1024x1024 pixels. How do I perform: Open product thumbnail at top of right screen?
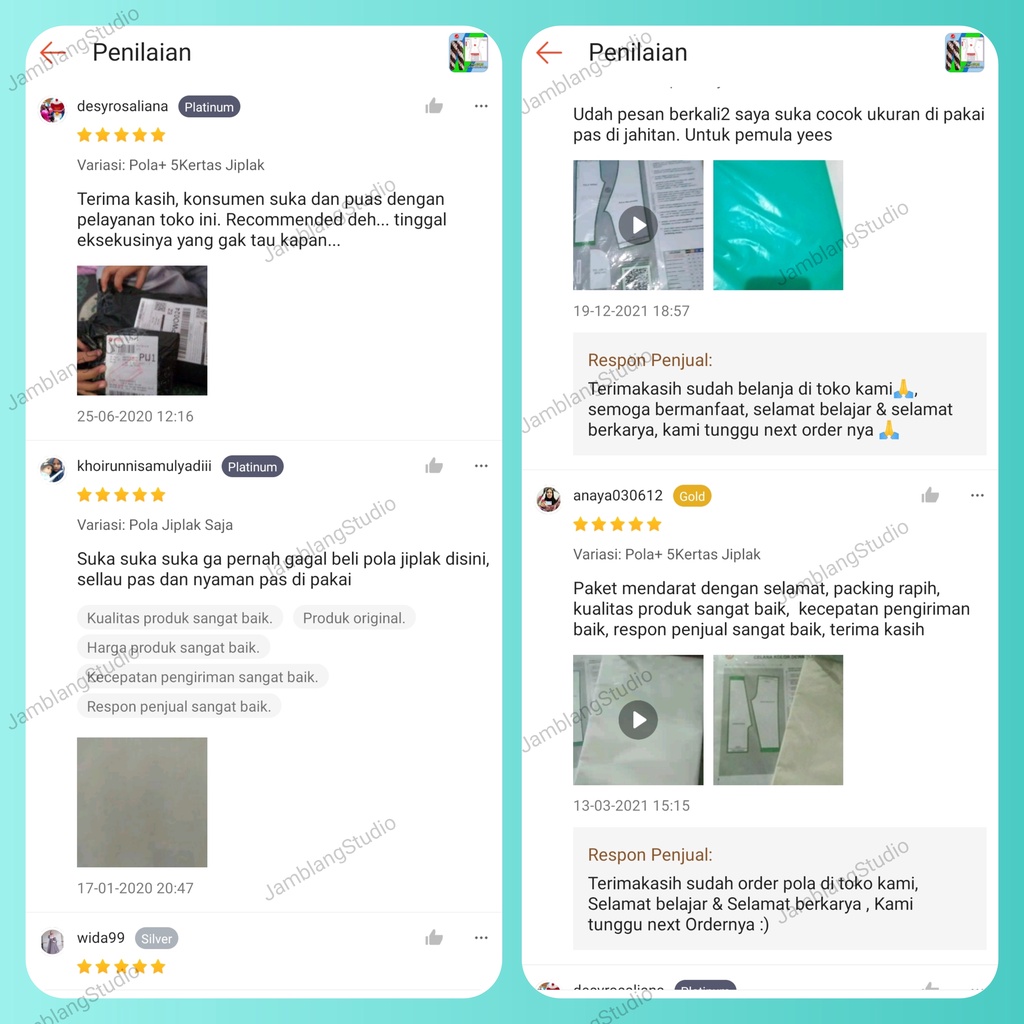[x=965, y=52]
